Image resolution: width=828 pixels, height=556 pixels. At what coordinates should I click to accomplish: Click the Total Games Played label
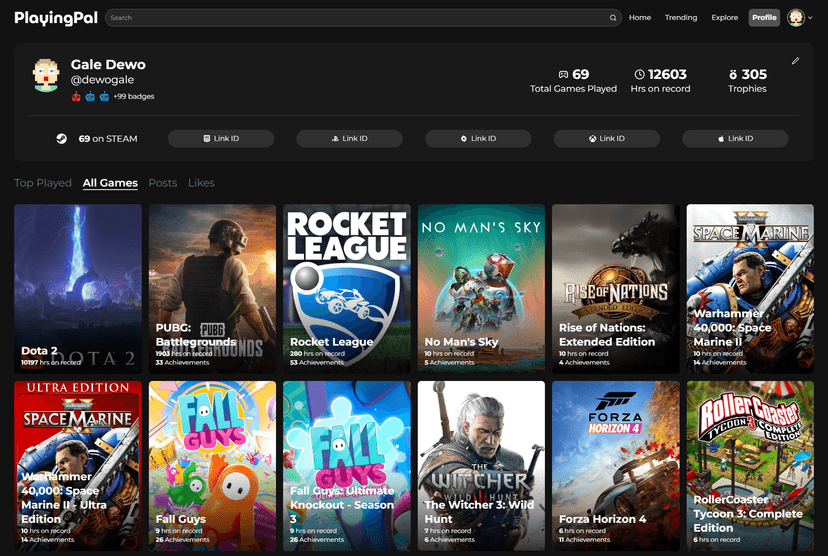573,89
